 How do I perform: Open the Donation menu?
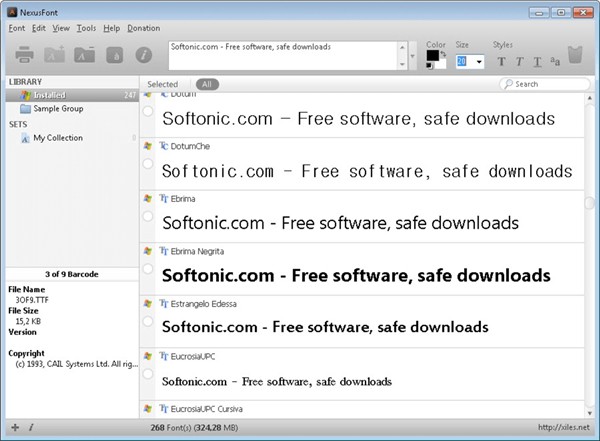(143, 28)
